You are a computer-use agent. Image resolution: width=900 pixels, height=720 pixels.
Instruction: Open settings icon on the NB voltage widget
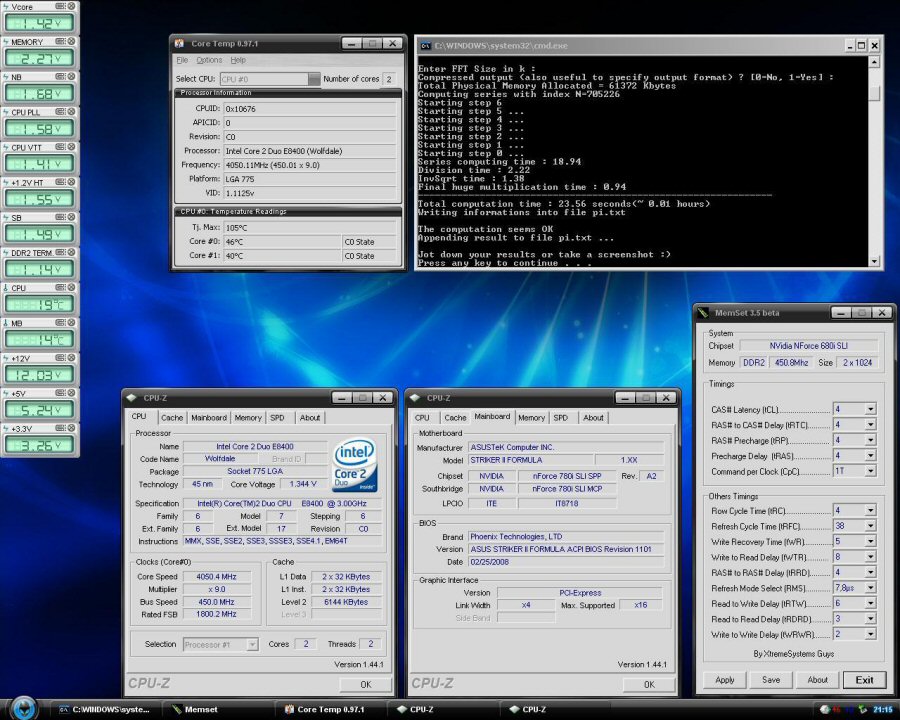(x=60, y=76)
